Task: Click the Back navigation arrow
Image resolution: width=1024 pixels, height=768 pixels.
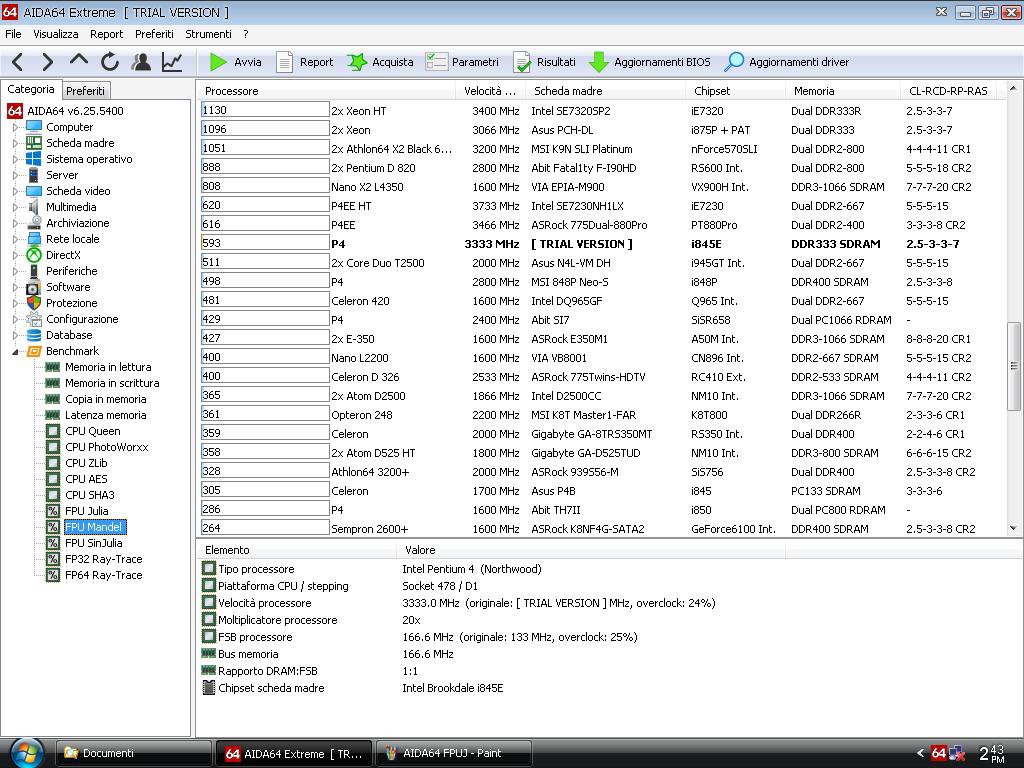Action: coord(17,62)
